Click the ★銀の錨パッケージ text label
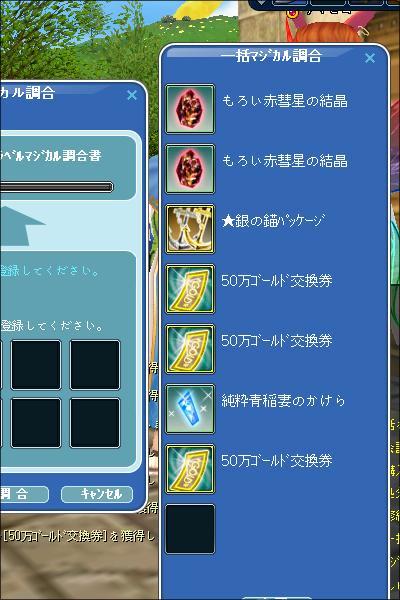 click(273, 221)
